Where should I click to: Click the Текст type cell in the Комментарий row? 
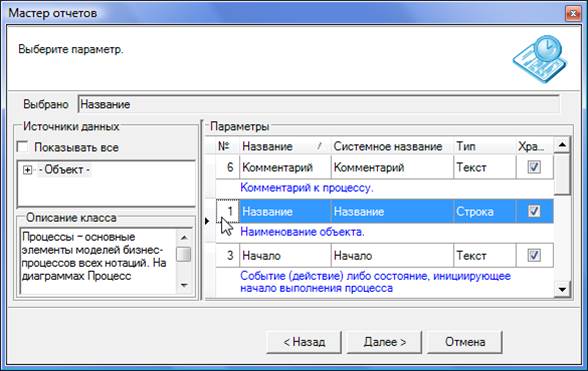[x=484, y=167]
